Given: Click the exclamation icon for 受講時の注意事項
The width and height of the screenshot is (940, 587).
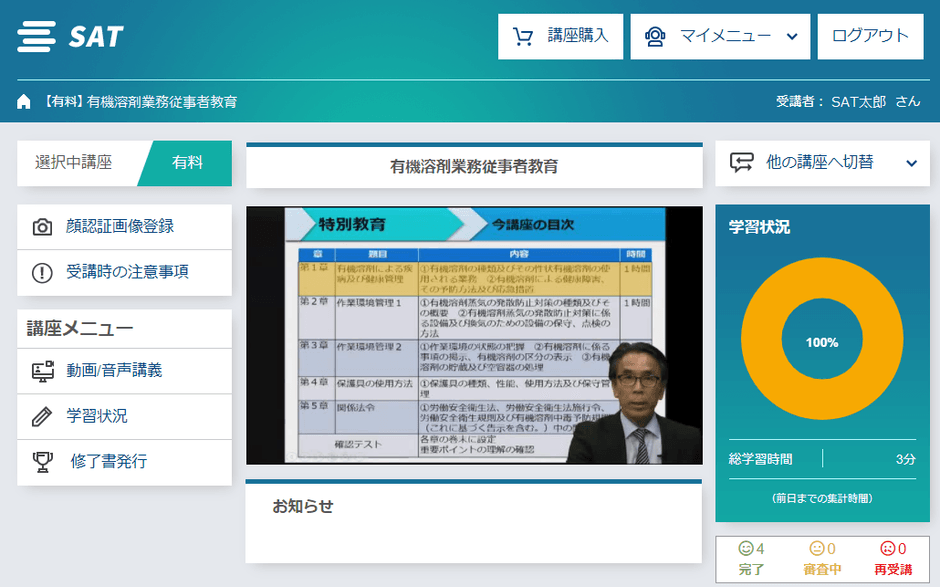Looking at the screenshot, I should (x=42, y=272).
